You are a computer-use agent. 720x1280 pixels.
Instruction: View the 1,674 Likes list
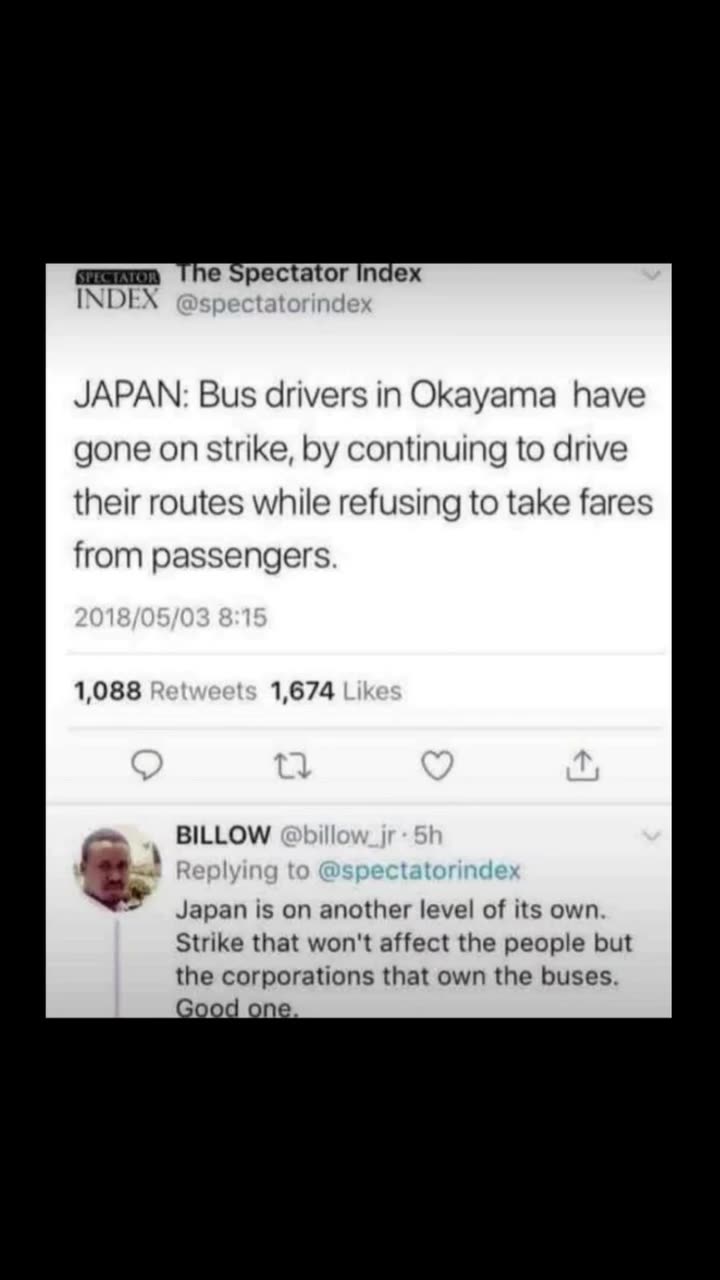tap(336, 691)
